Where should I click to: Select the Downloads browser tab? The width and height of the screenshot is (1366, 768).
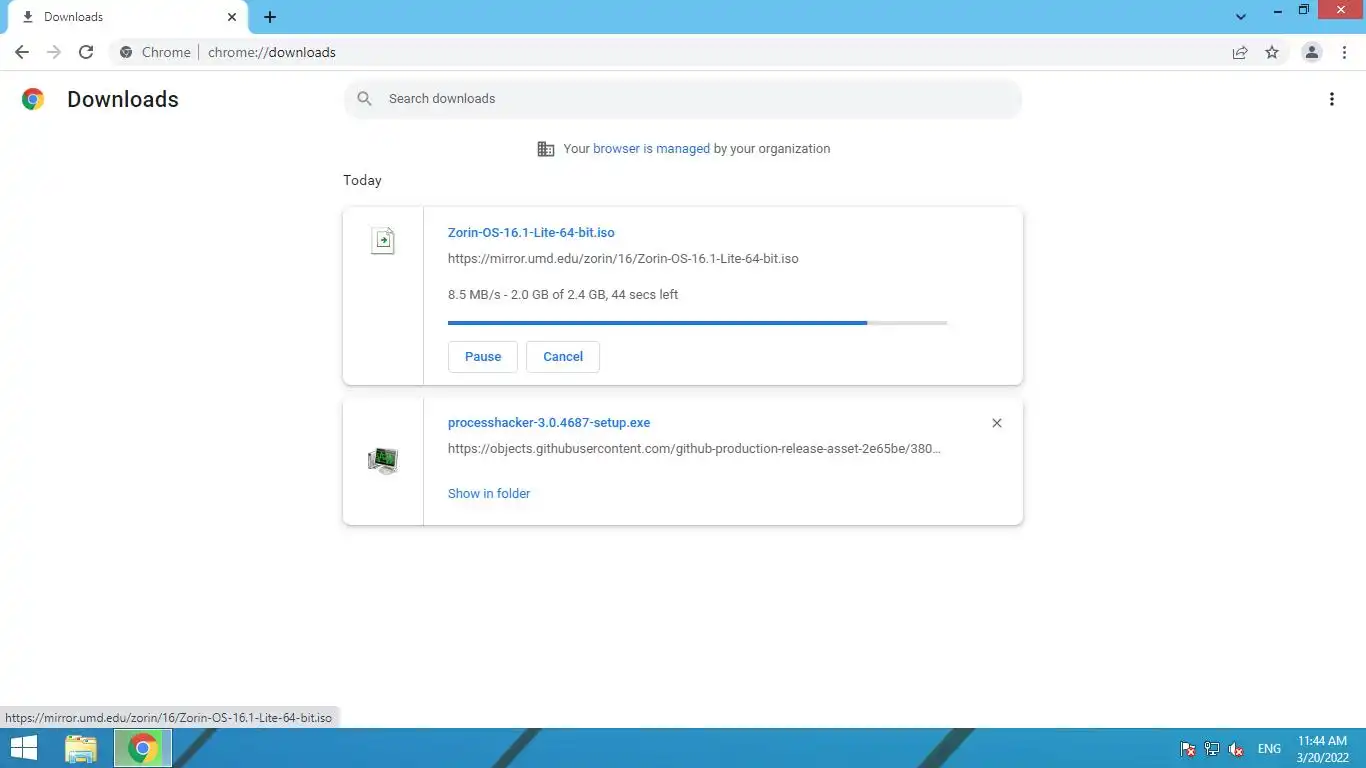click(127, 17)
